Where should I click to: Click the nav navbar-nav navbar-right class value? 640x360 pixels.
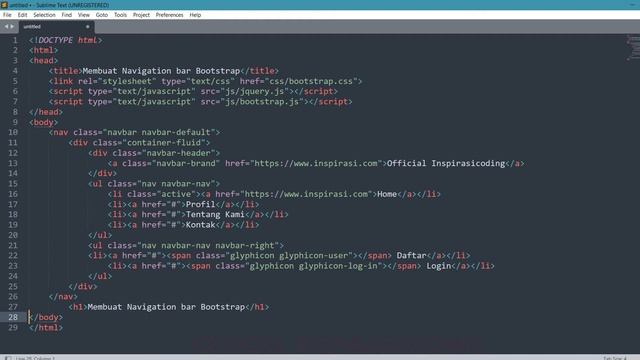click(x=208, y=245)
